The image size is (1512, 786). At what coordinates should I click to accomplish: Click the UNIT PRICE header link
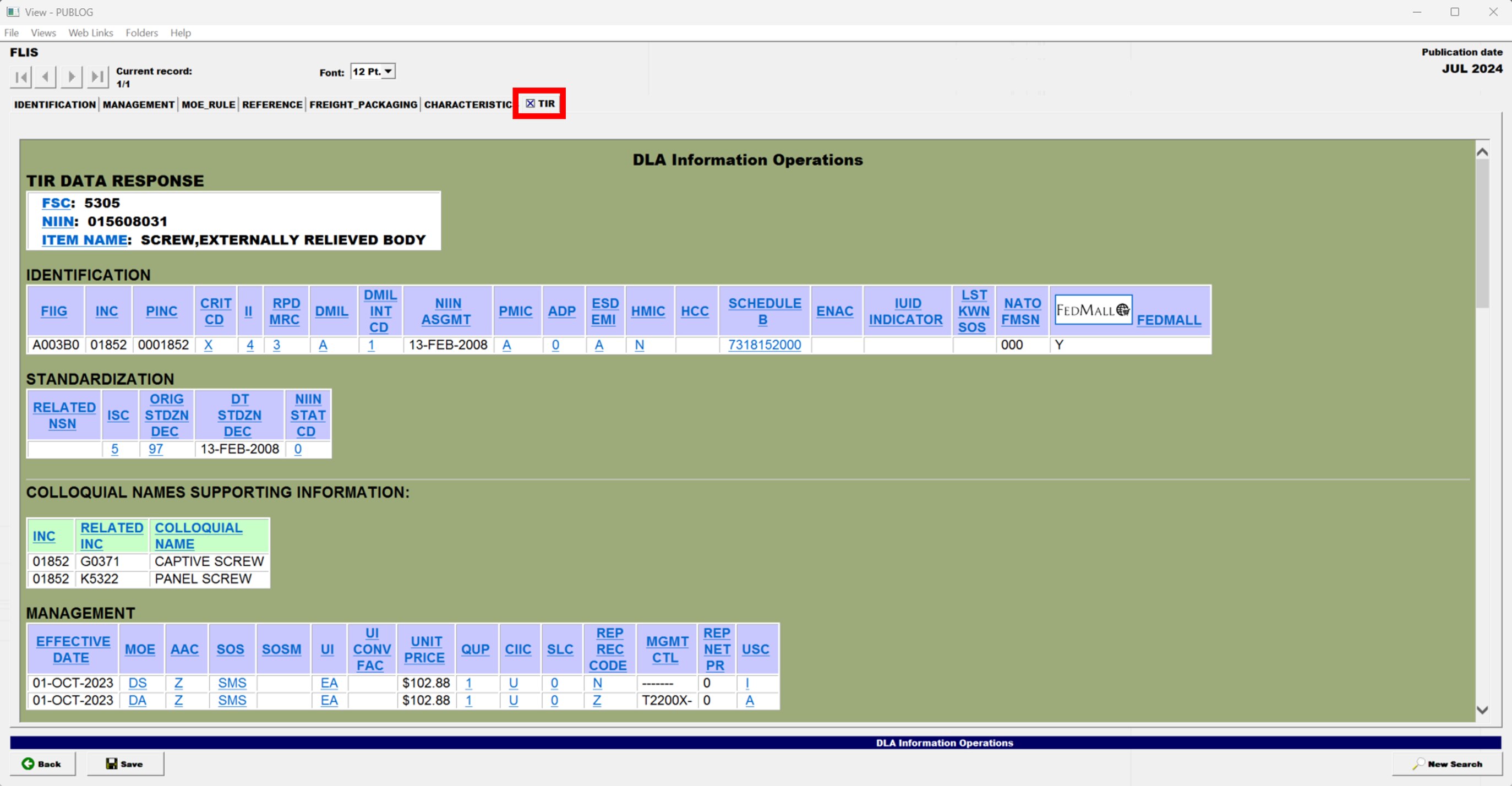(x=425, y=650)
